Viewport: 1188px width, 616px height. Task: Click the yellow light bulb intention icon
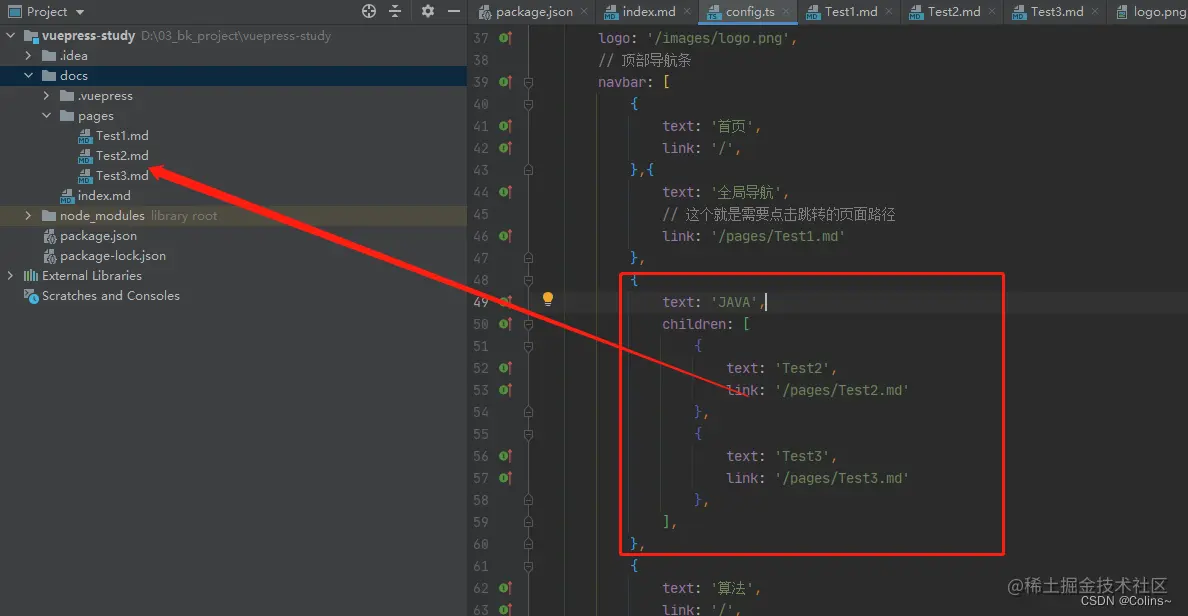tap(548, 299)
